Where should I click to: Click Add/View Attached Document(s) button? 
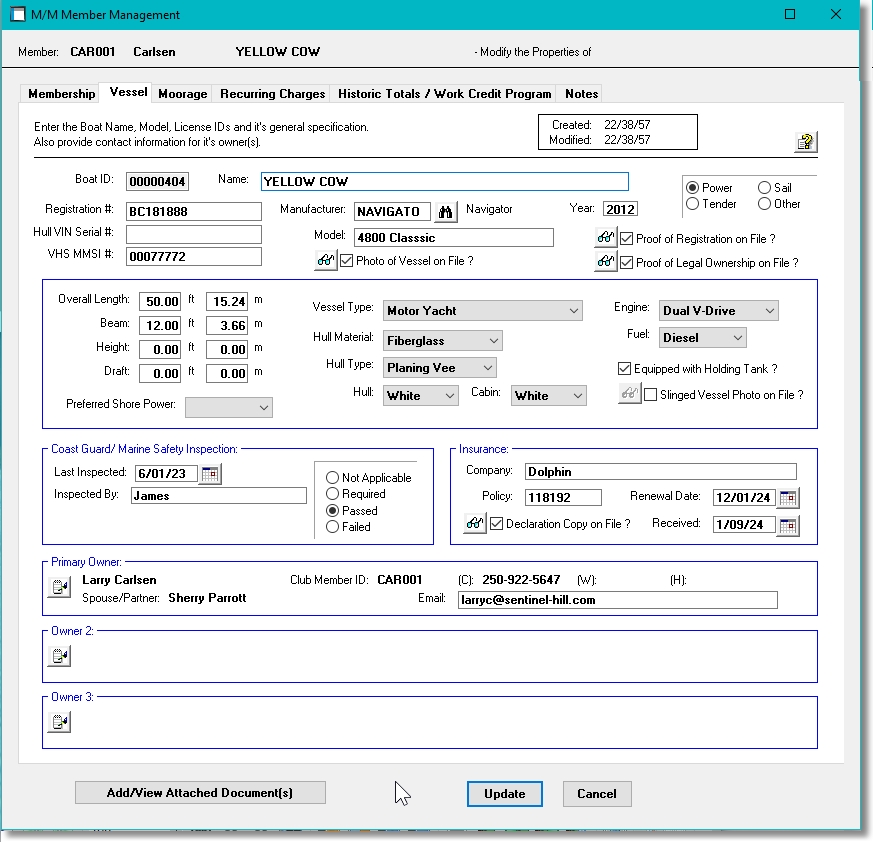pos(200,793)
